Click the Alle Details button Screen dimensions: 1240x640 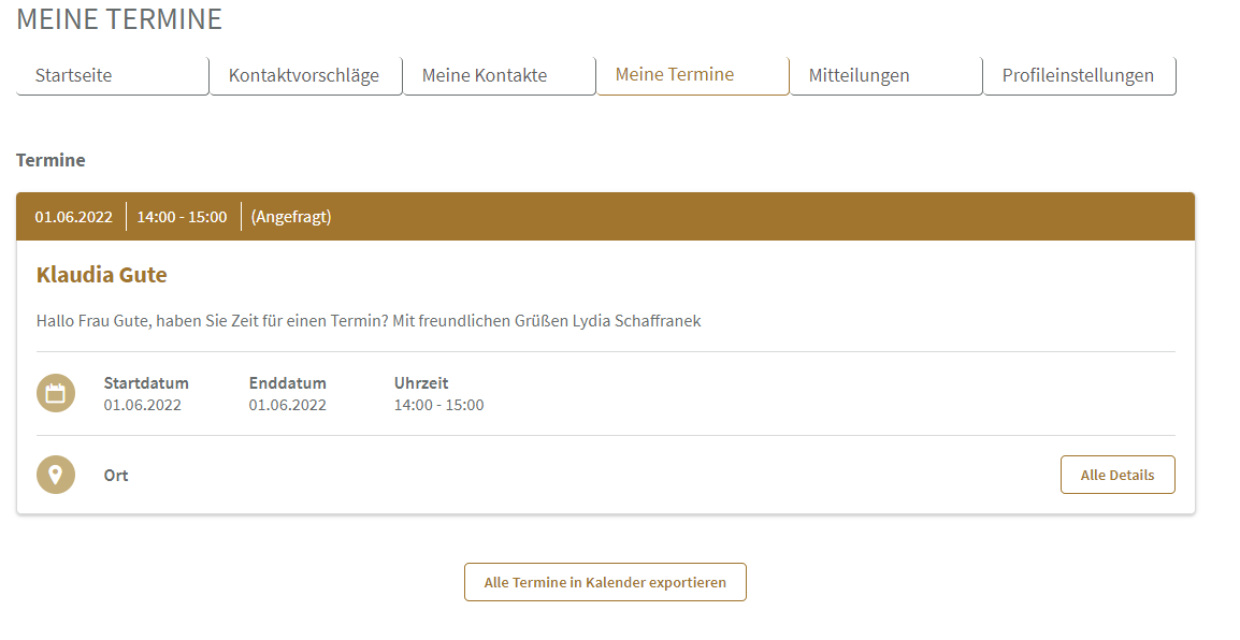click(1117, 475)
